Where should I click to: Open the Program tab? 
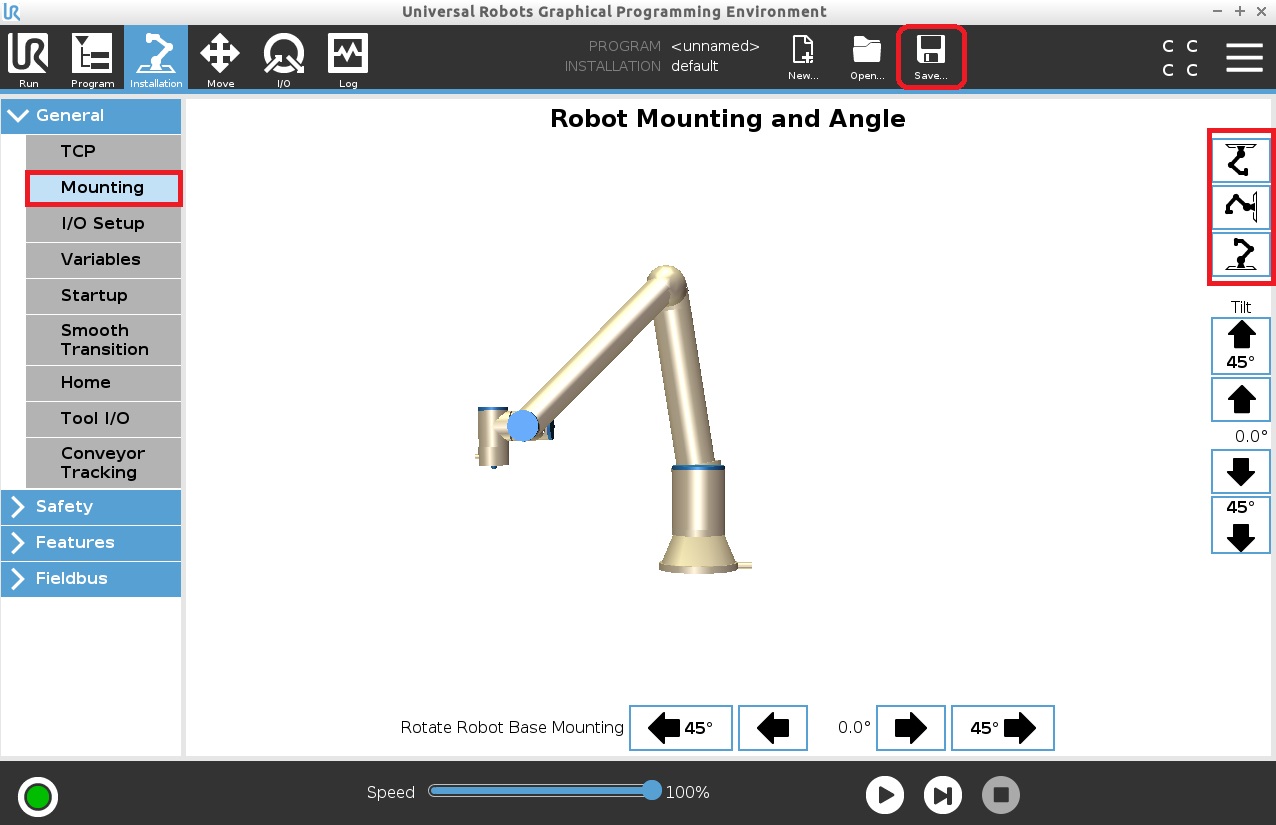click(92, 60)
